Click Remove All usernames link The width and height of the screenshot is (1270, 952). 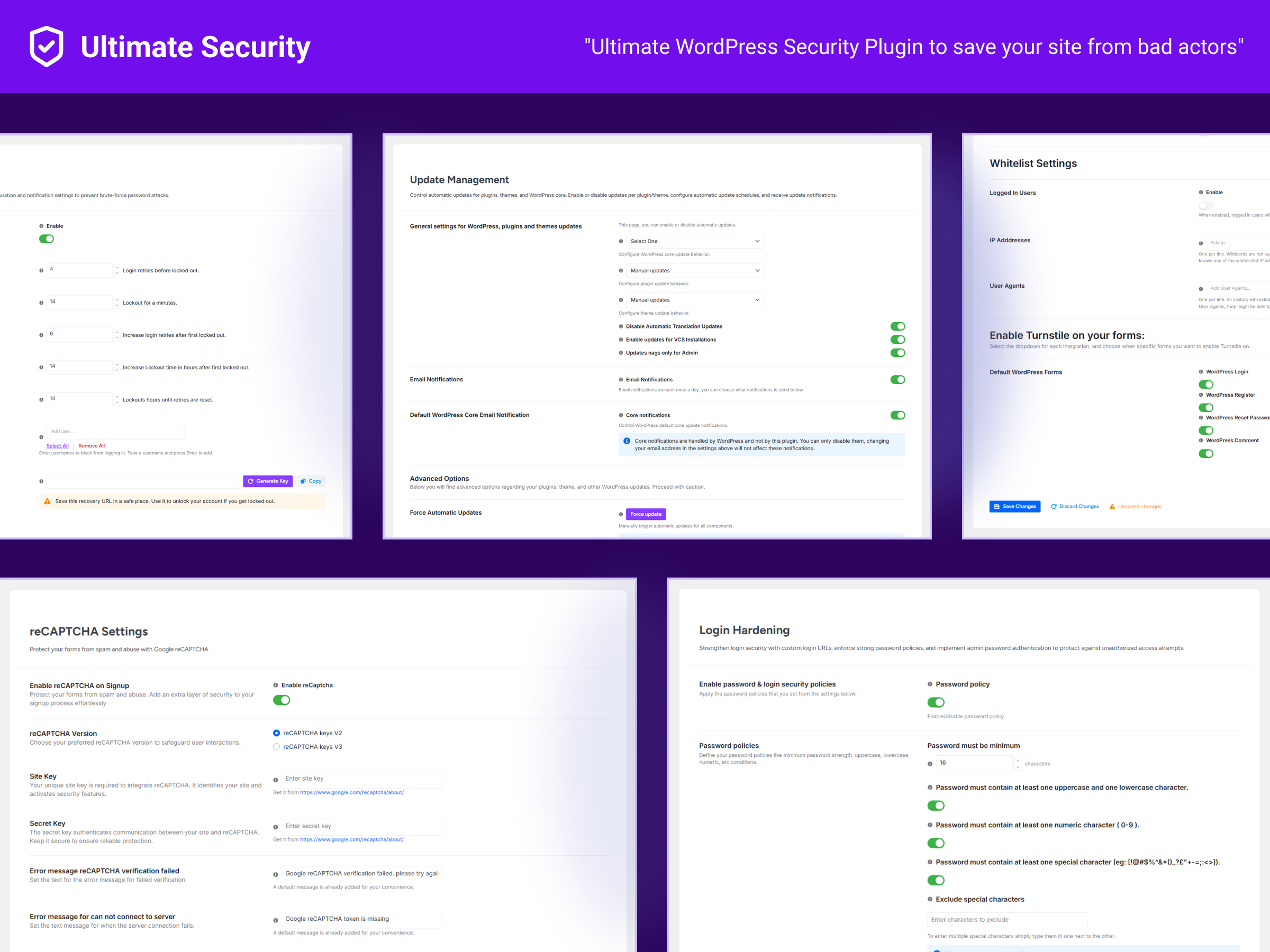[92, 446]
